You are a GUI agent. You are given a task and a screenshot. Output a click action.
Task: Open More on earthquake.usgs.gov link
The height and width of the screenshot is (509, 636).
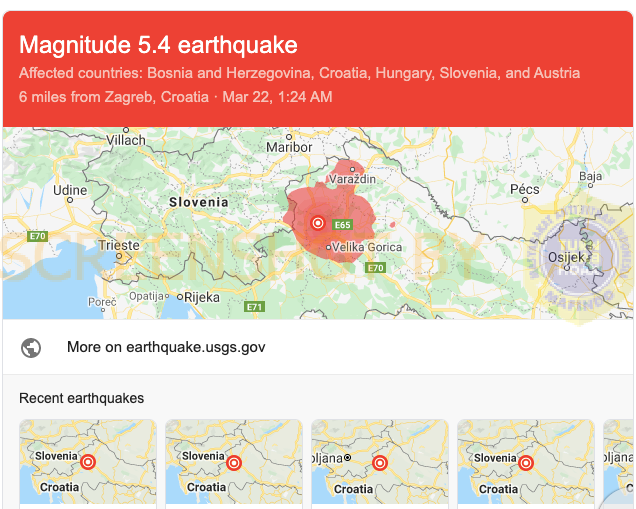coord(166,347)
